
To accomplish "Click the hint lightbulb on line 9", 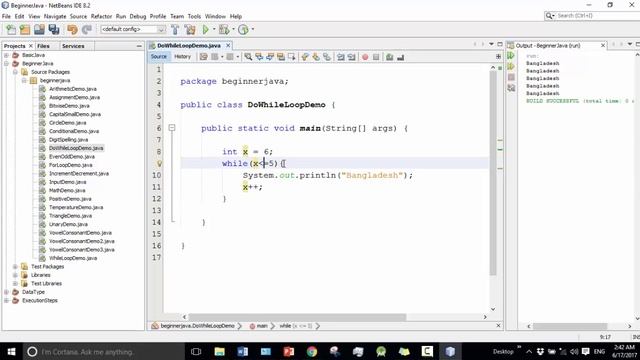I will tap(159, 164).
